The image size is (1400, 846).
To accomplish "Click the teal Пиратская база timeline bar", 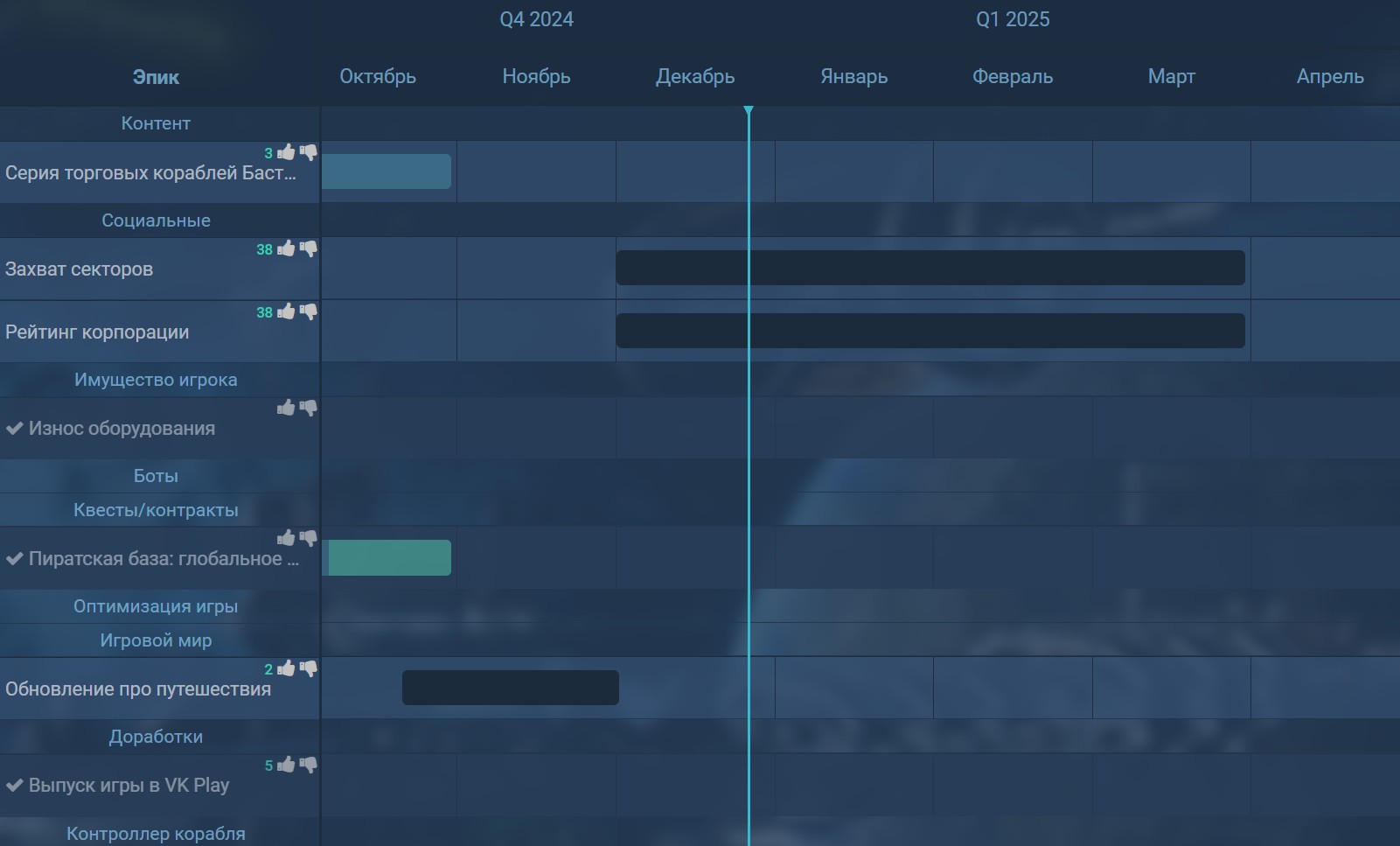I will [388, 558].
